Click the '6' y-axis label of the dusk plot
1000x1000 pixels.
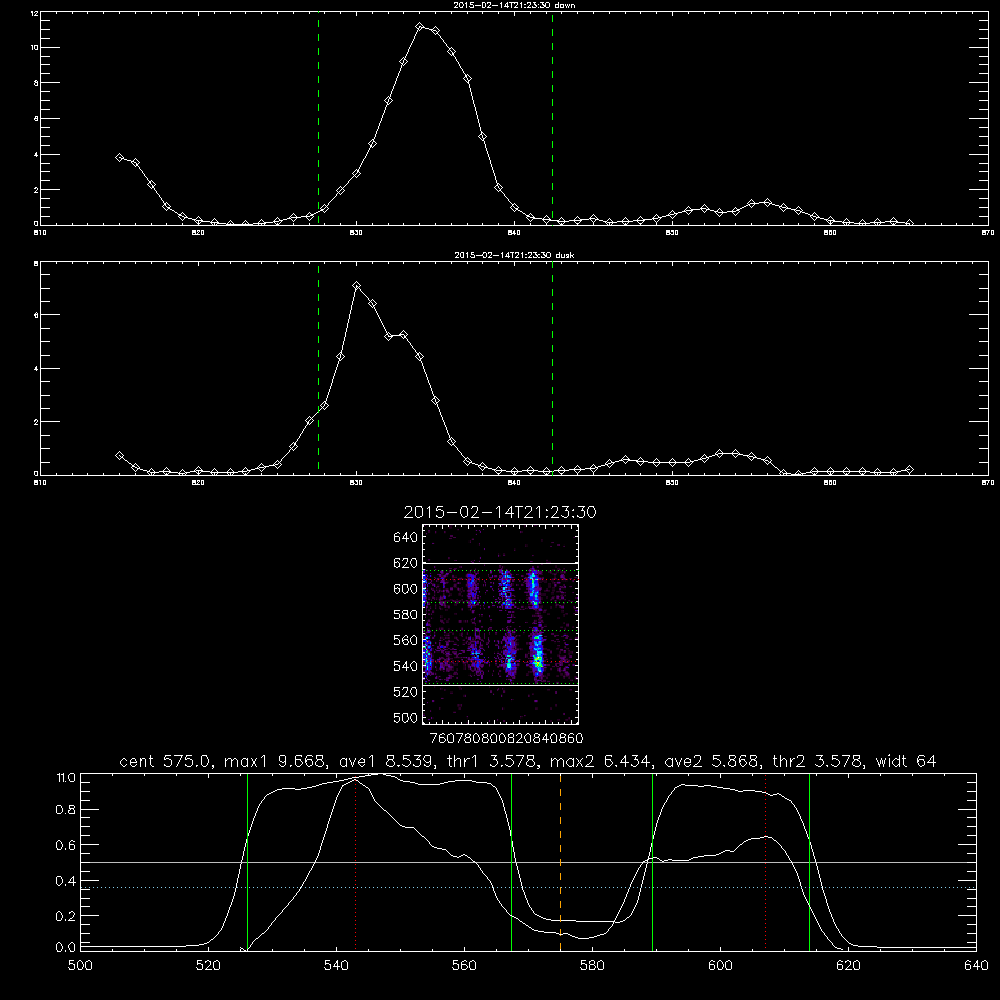tap(36, 315)
